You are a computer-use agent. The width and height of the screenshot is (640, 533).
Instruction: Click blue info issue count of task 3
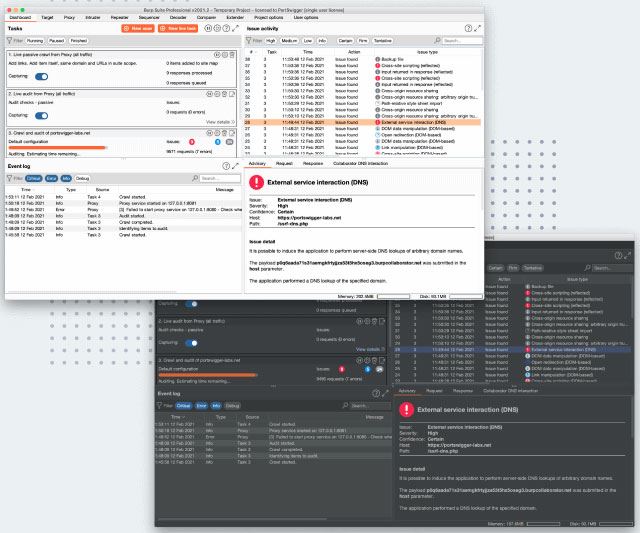(x=218, y=142)
